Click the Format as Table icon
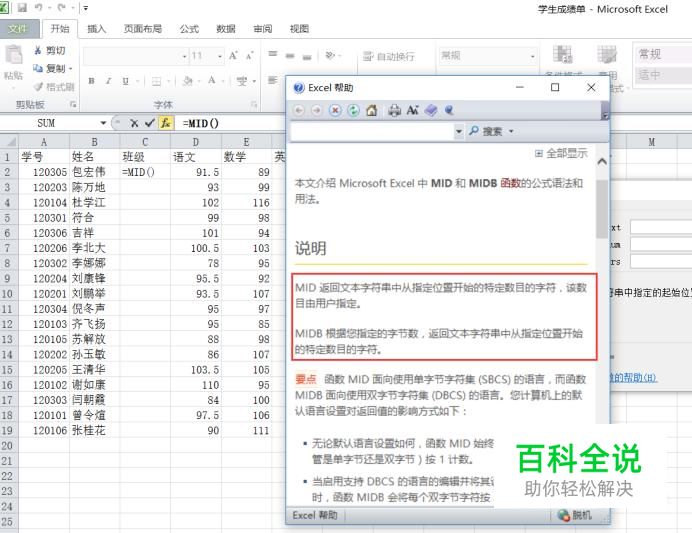 click(x=607, y=54)
